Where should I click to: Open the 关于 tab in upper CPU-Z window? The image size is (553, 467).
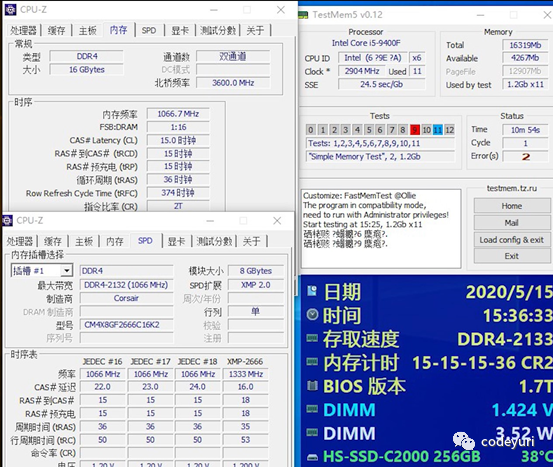(255, 31)
